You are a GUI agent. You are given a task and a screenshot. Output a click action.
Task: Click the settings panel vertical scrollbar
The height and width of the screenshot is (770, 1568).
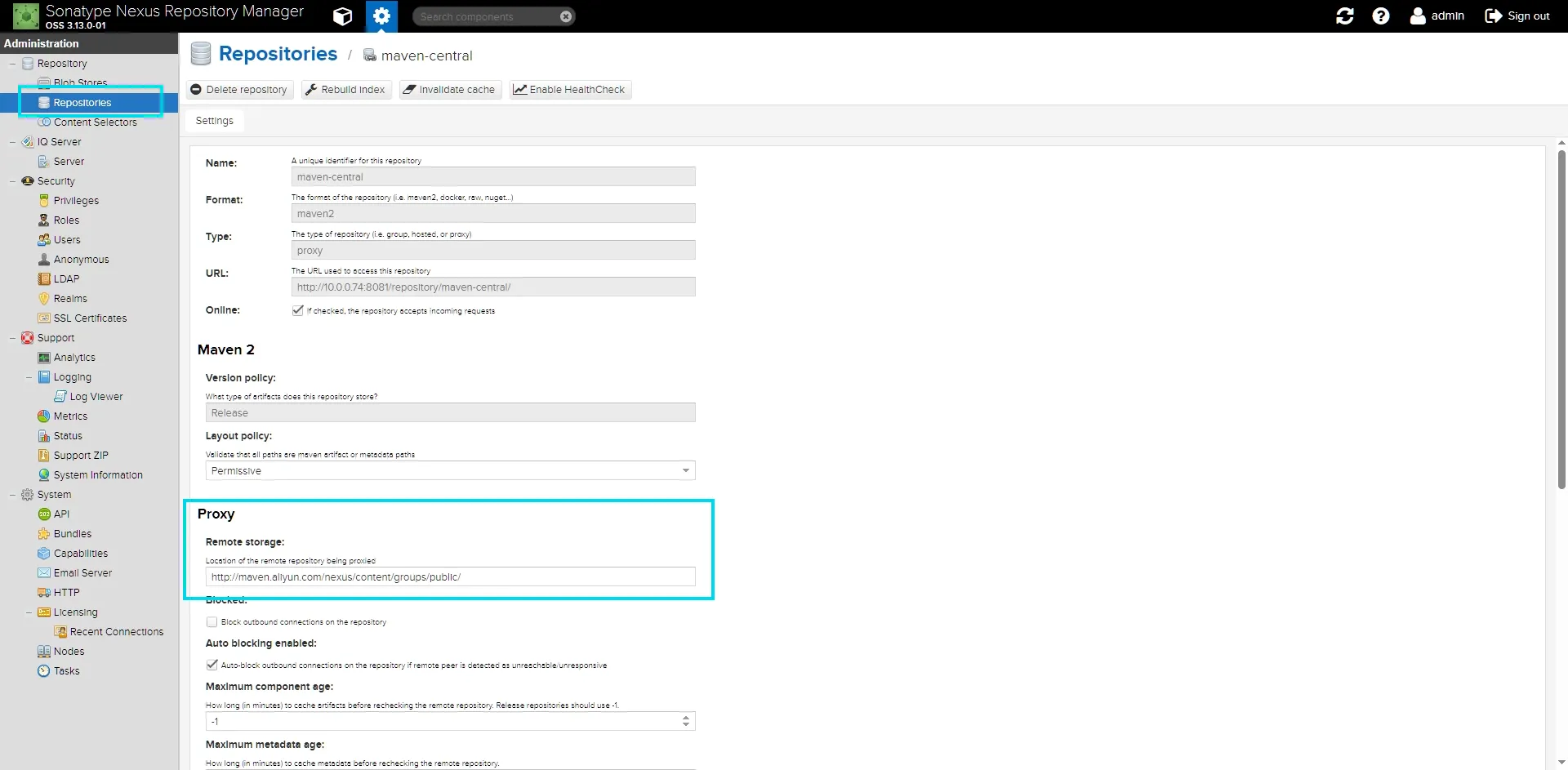1561,318
